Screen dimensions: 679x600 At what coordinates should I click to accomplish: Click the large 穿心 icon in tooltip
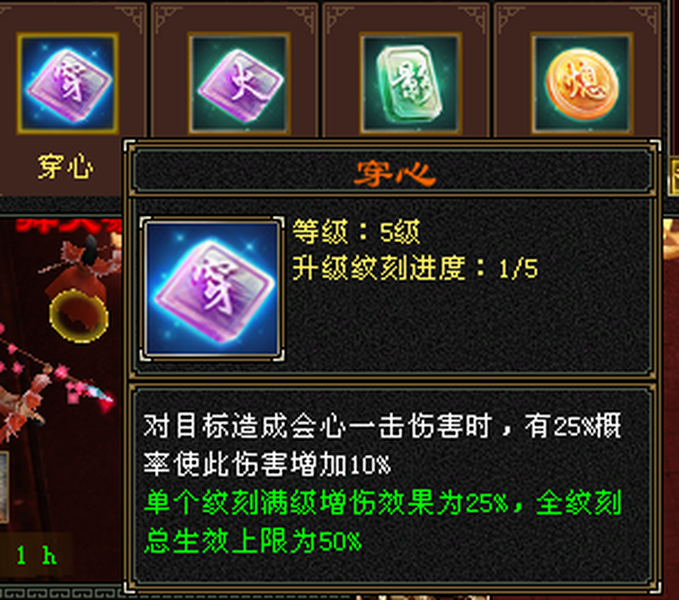click(x=212, y=289)
